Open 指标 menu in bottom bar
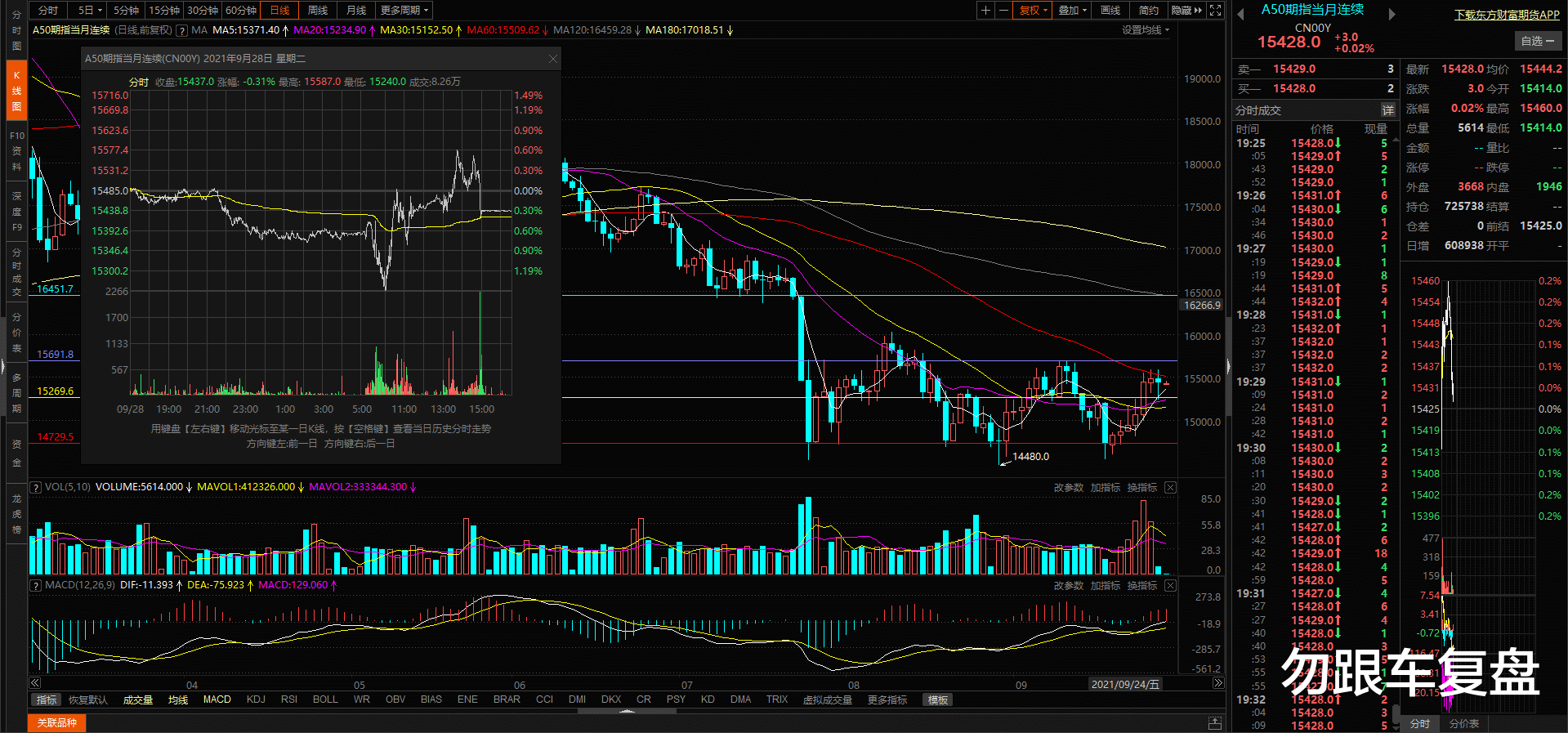The height and width of the screenshot is (733, 1568). [x=47, y=700]
